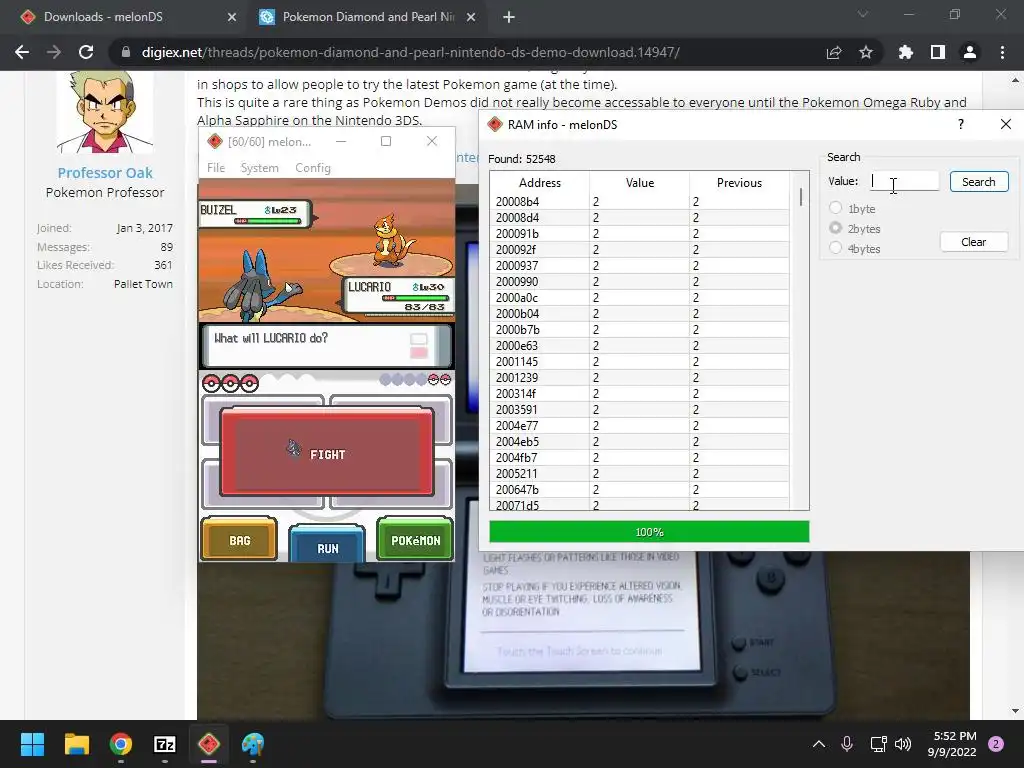Open the melonDS System menu
1024x768 pixels.
tap(259, 168)
